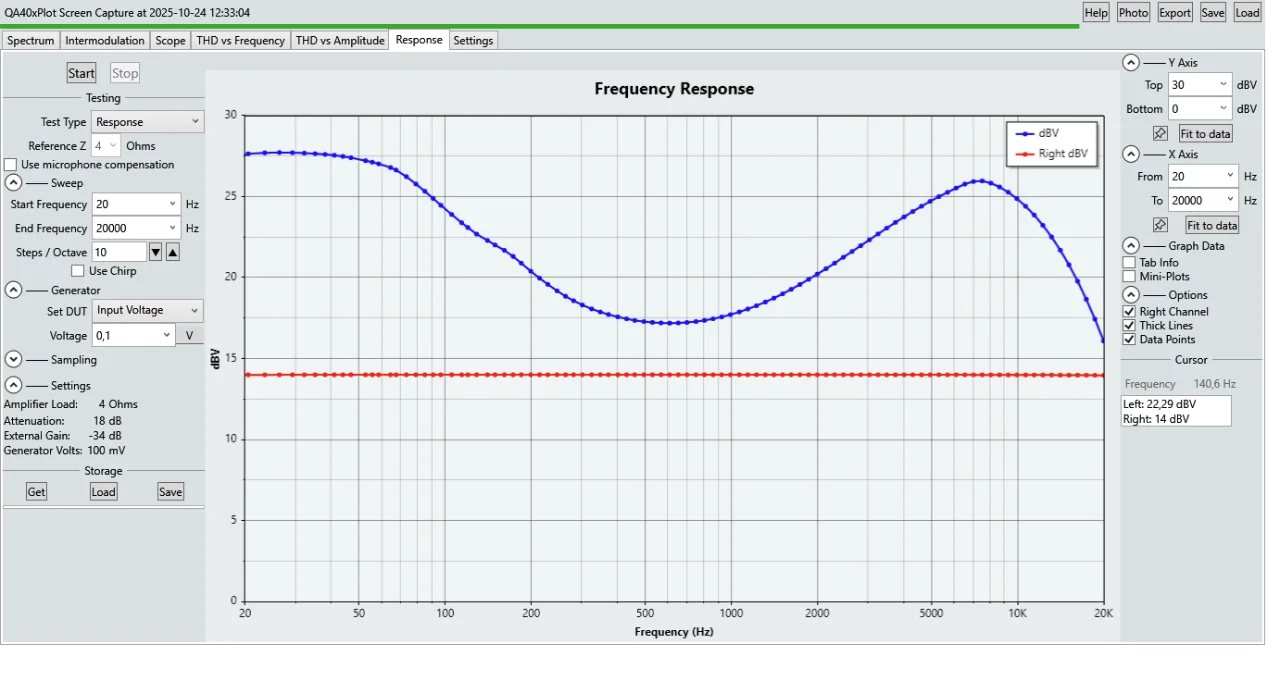This screenshot has height=681, width=1280.
Task: Enable the Use Chirp option
Action: tap(77, 270)
